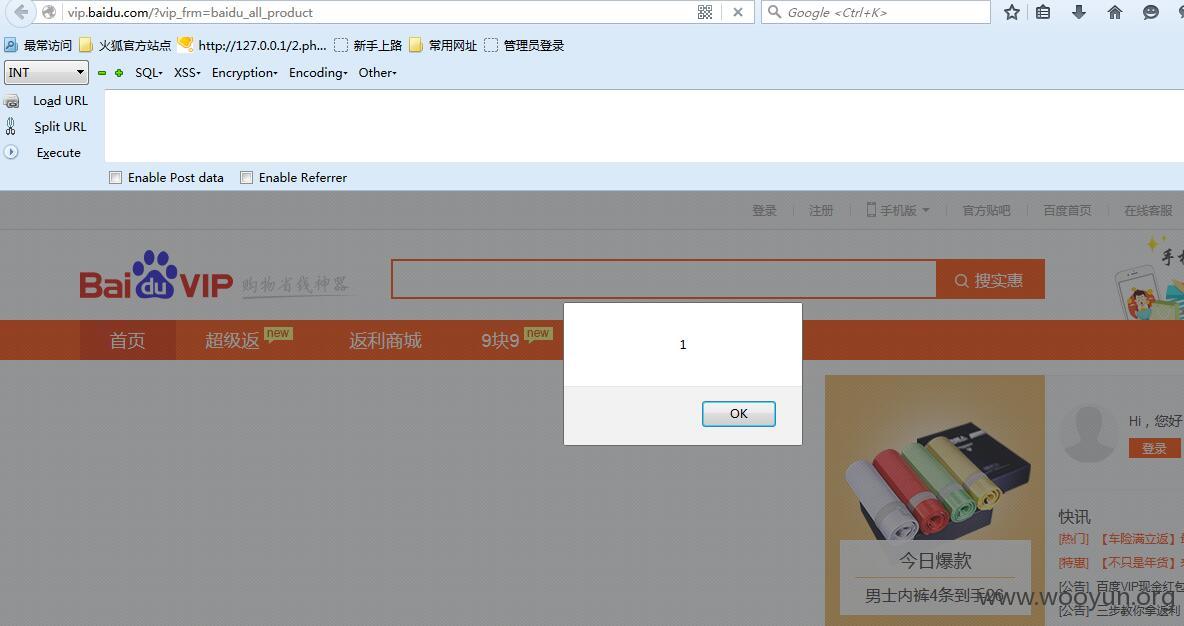Open 常用网址 bookmark folder
The image size is (1184, 626).
443,45
